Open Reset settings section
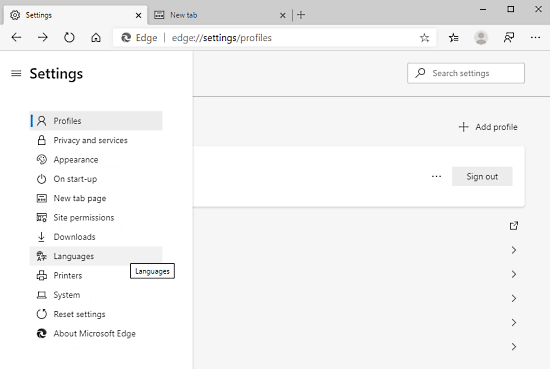This screenshot has height=369, width=550. pos(96,314)
